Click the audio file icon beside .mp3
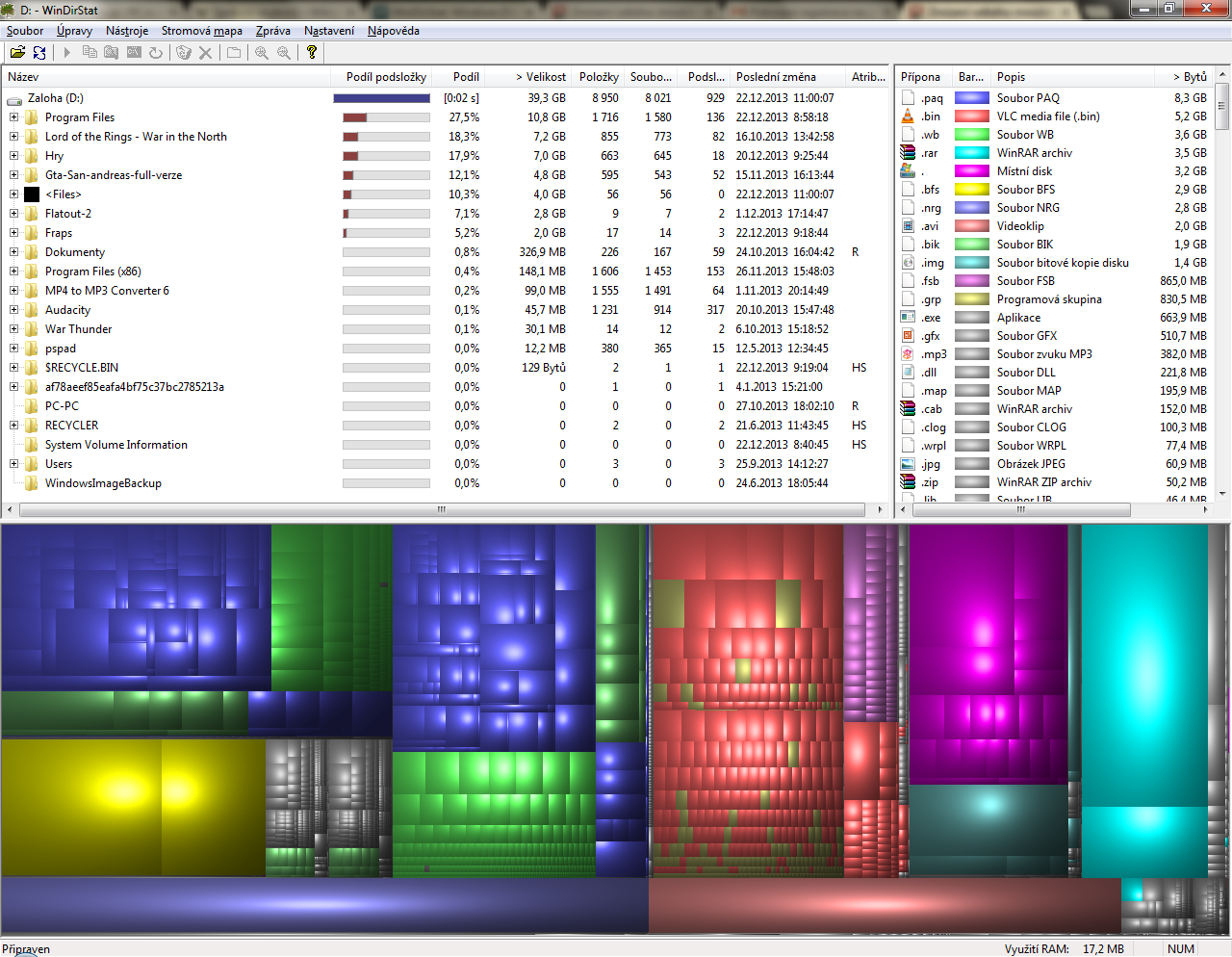Screen dimensions: 1232x957 pyautogui.click(x=908, y=354)
